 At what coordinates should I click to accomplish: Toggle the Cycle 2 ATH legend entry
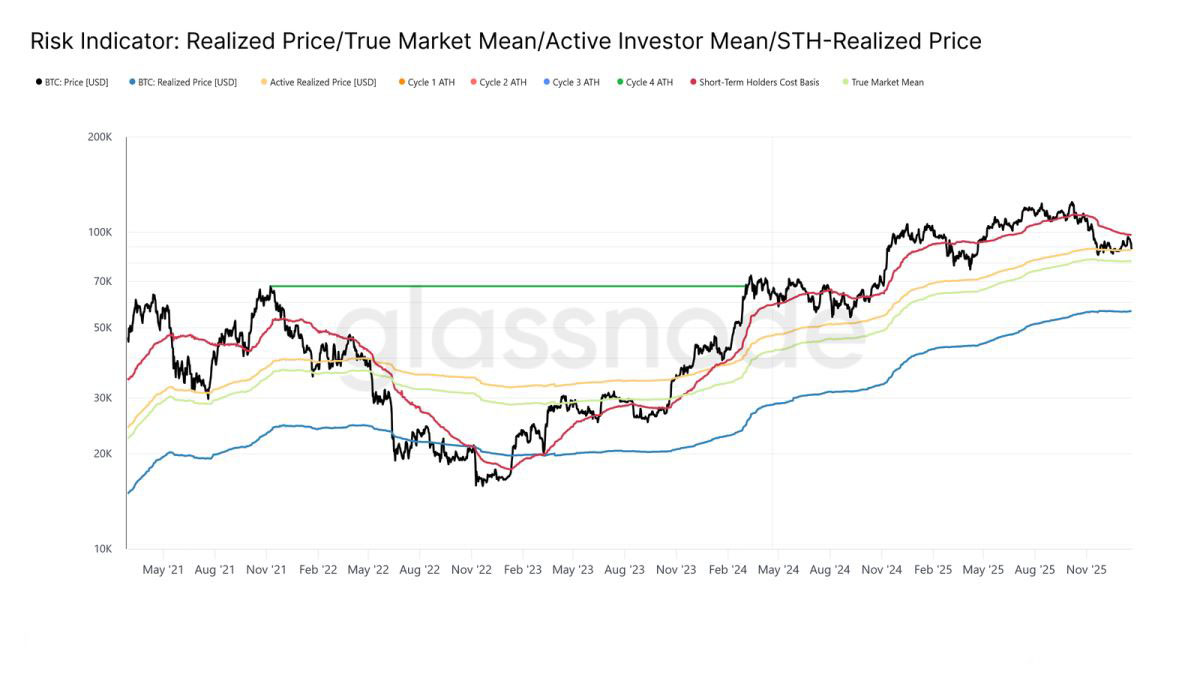[x=498, y=82]
